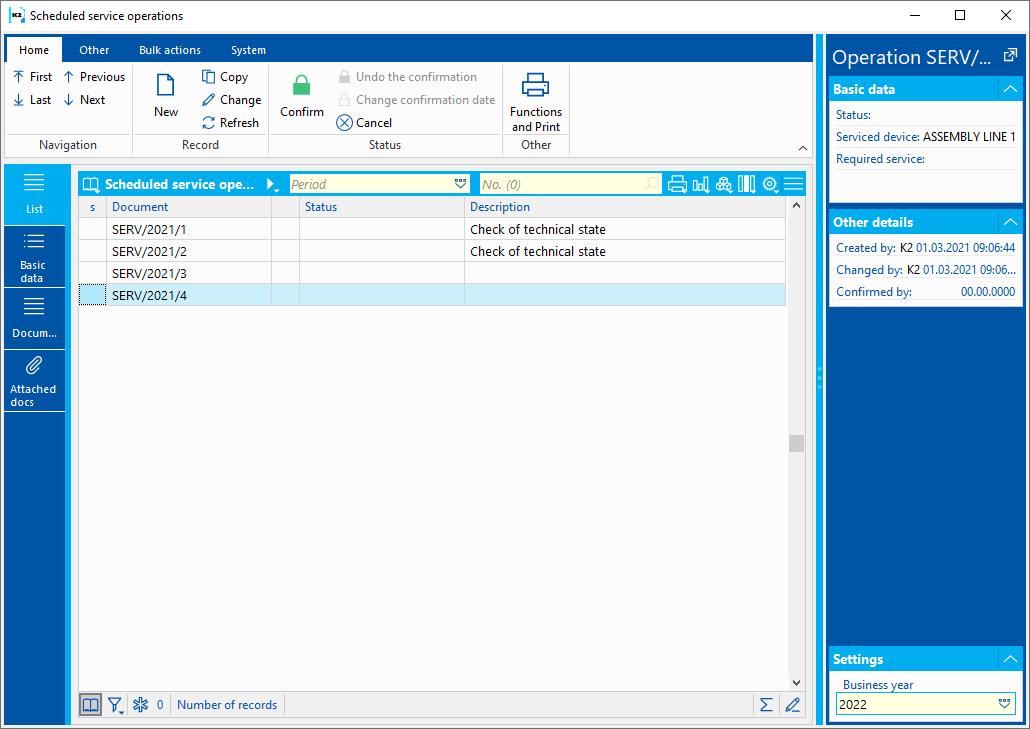The height and width of the screenshot is (729, 1030).
Task: Open Functions and Print
Action: (536, 102)
